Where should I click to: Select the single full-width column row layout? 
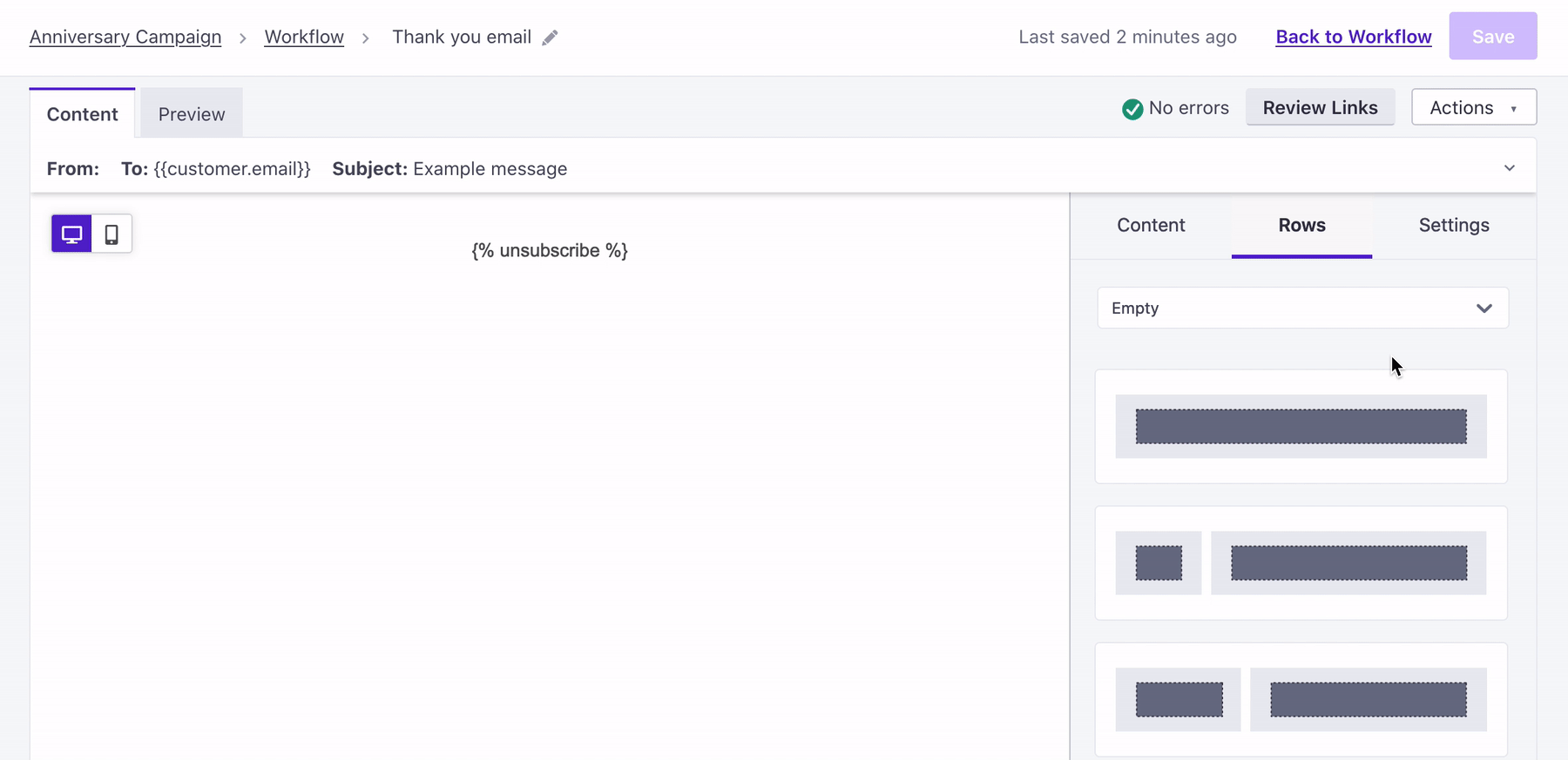tap(1301, 426)
